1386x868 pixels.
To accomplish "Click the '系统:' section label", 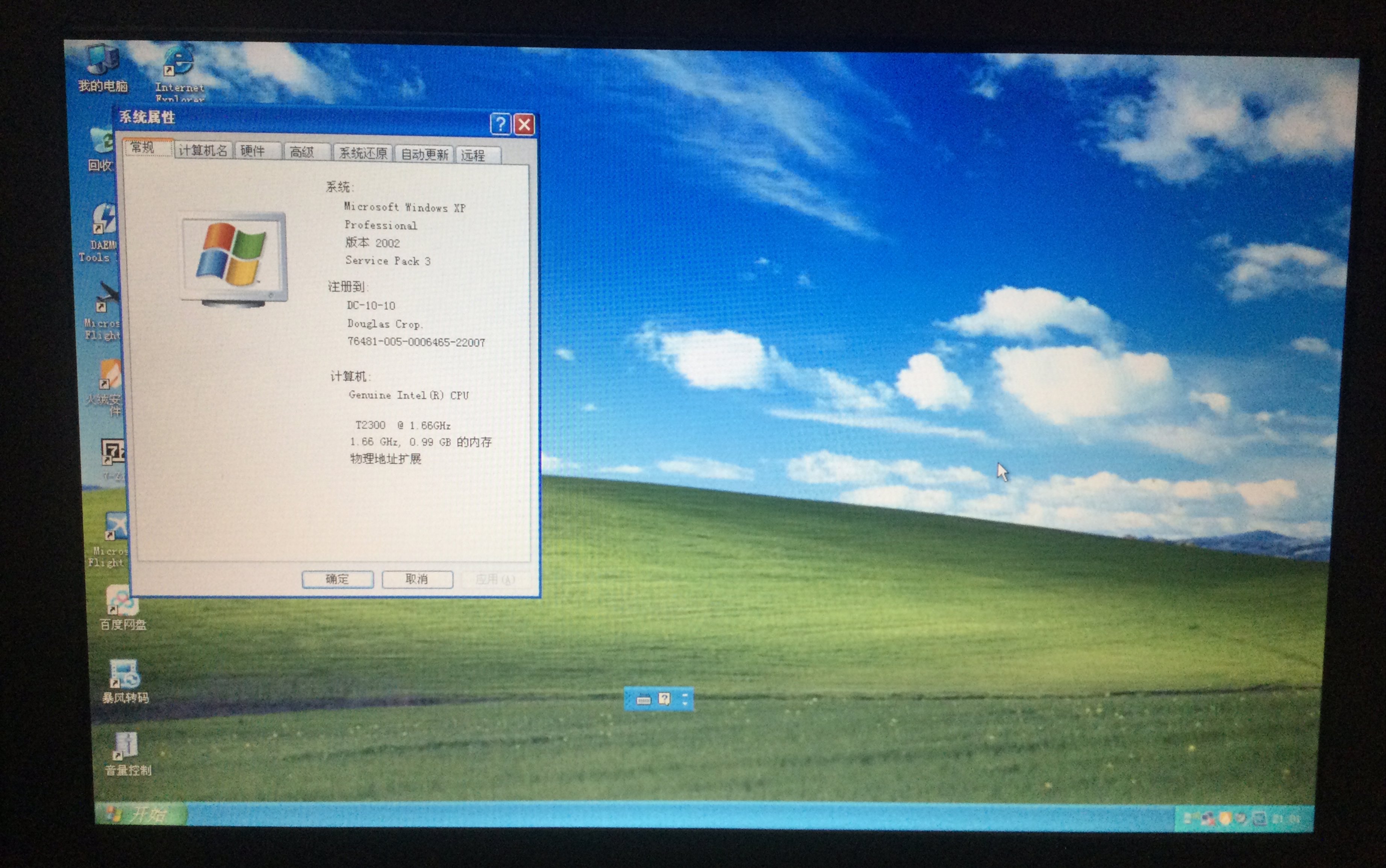I will 340,186.
